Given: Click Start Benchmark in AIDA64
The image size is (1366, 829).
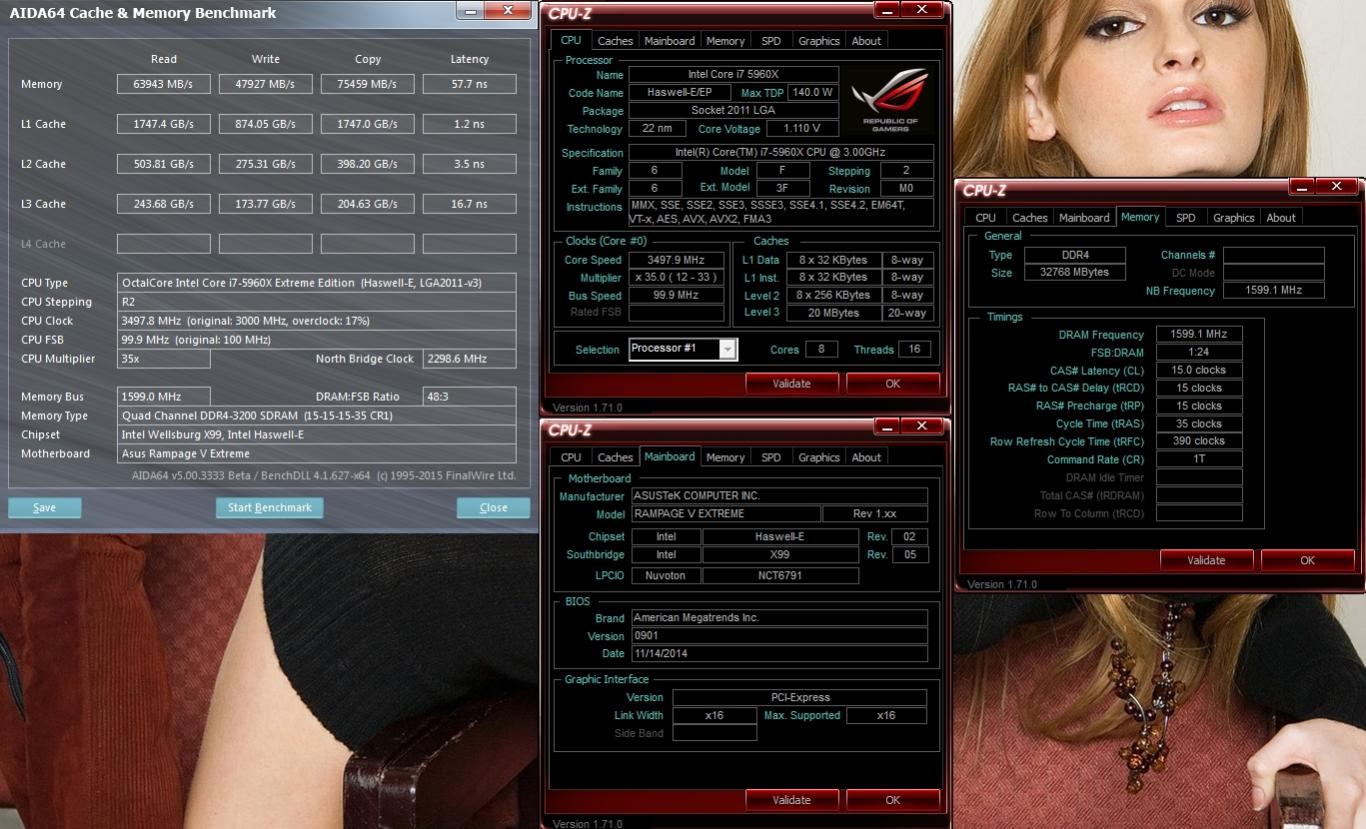Looking at the screenshot, I should coord(269,507).
